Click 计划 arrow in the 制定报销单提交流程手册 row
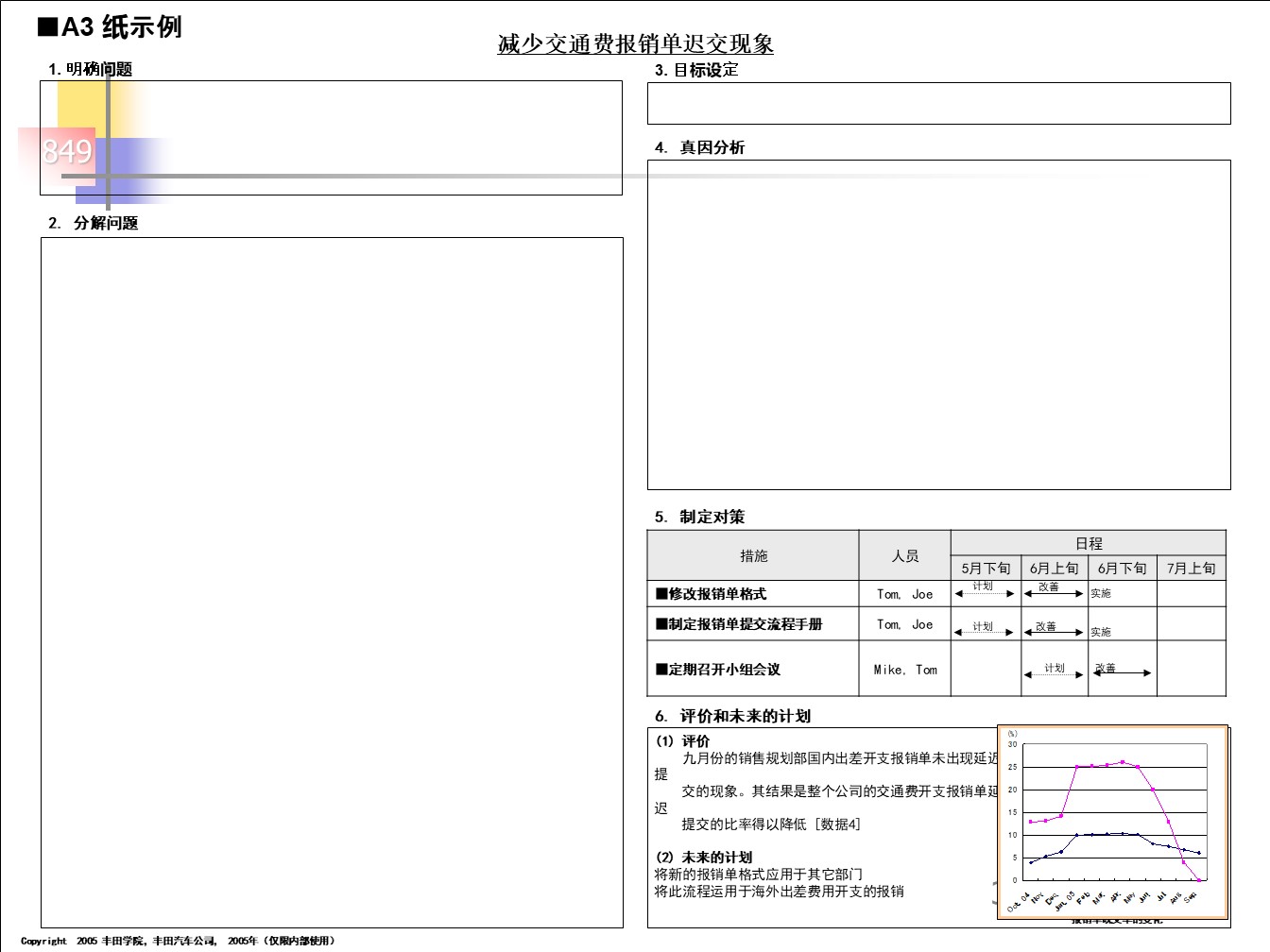 pos(984,633)
